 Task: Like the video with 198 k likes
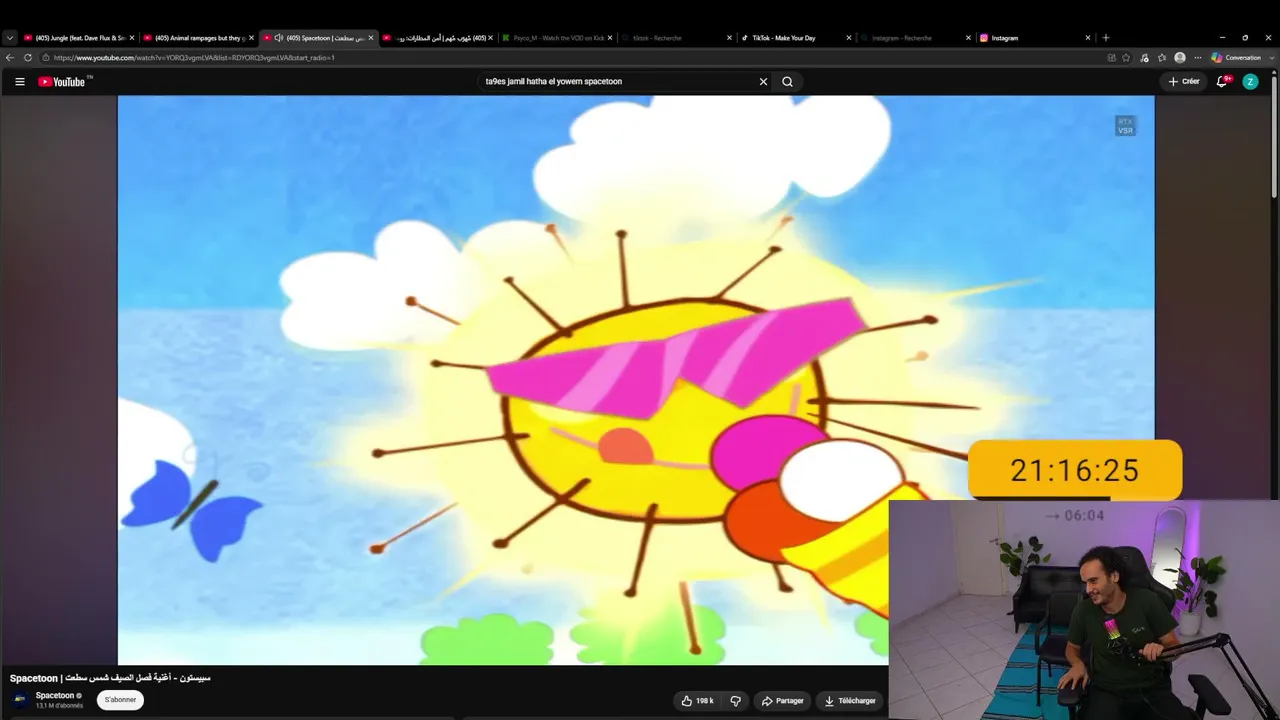pyautogui.click(x=698, y=701)
